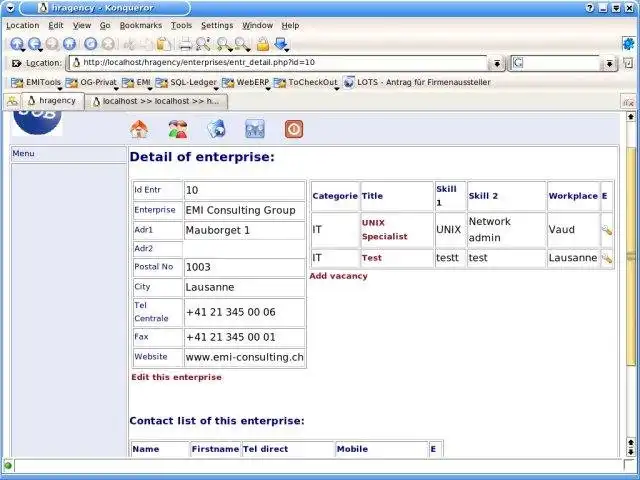Screen dimensions: 640x480
Task: Click the title bar help question mark
Action: coord(590,8)
